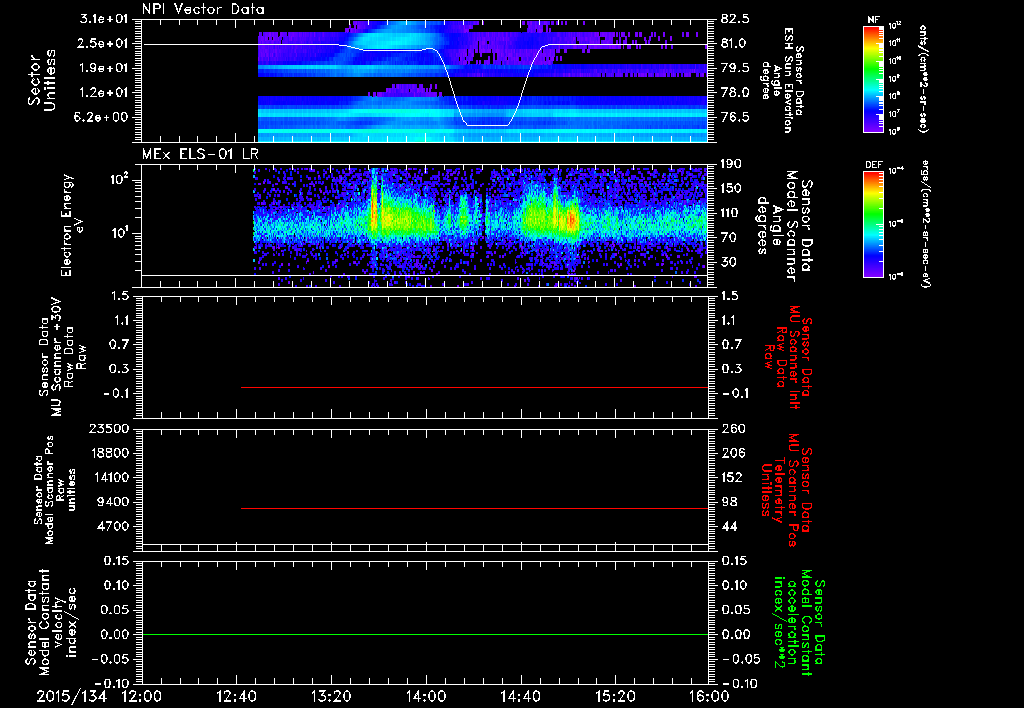Click the 'Model Scanner Pos Raw' axis label

point(55,490)
